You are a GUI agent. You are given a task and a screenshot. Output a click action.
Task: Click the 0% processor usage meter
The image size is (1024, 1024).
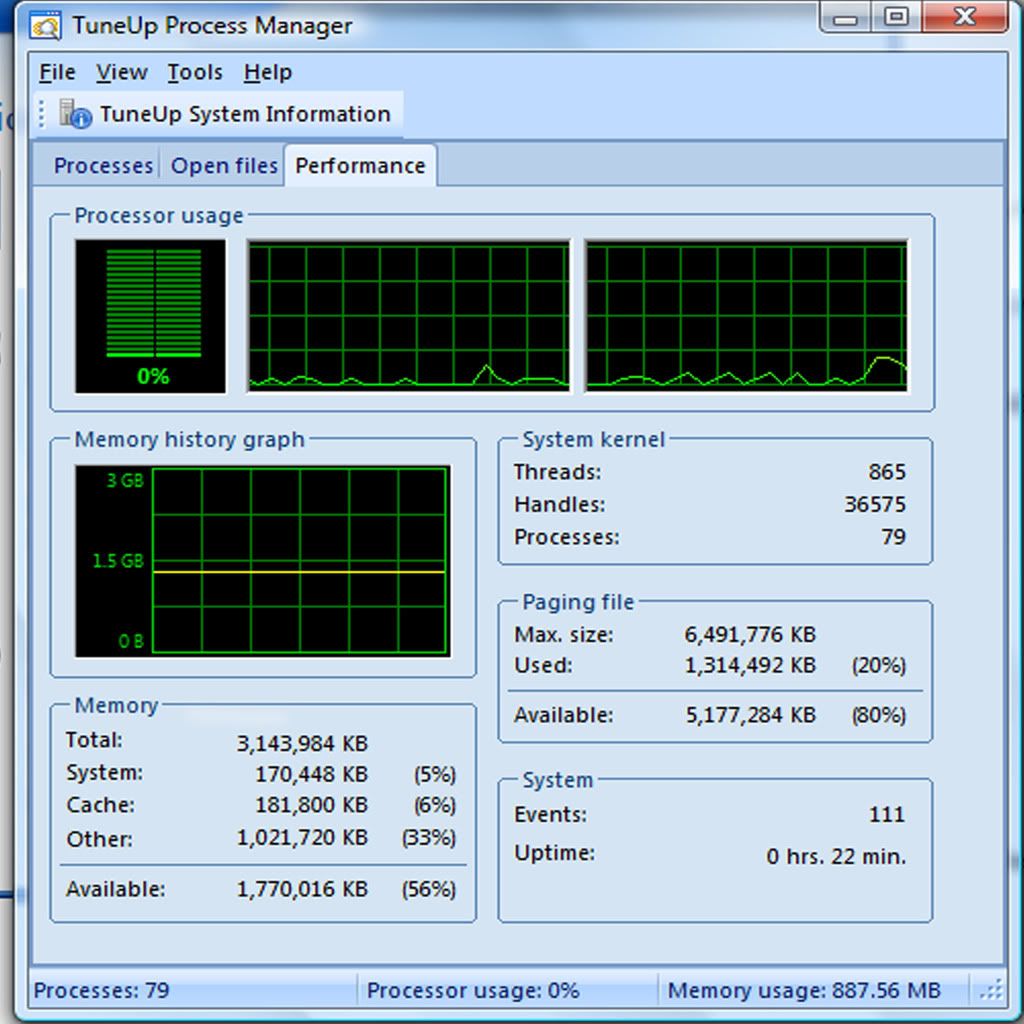150,316
